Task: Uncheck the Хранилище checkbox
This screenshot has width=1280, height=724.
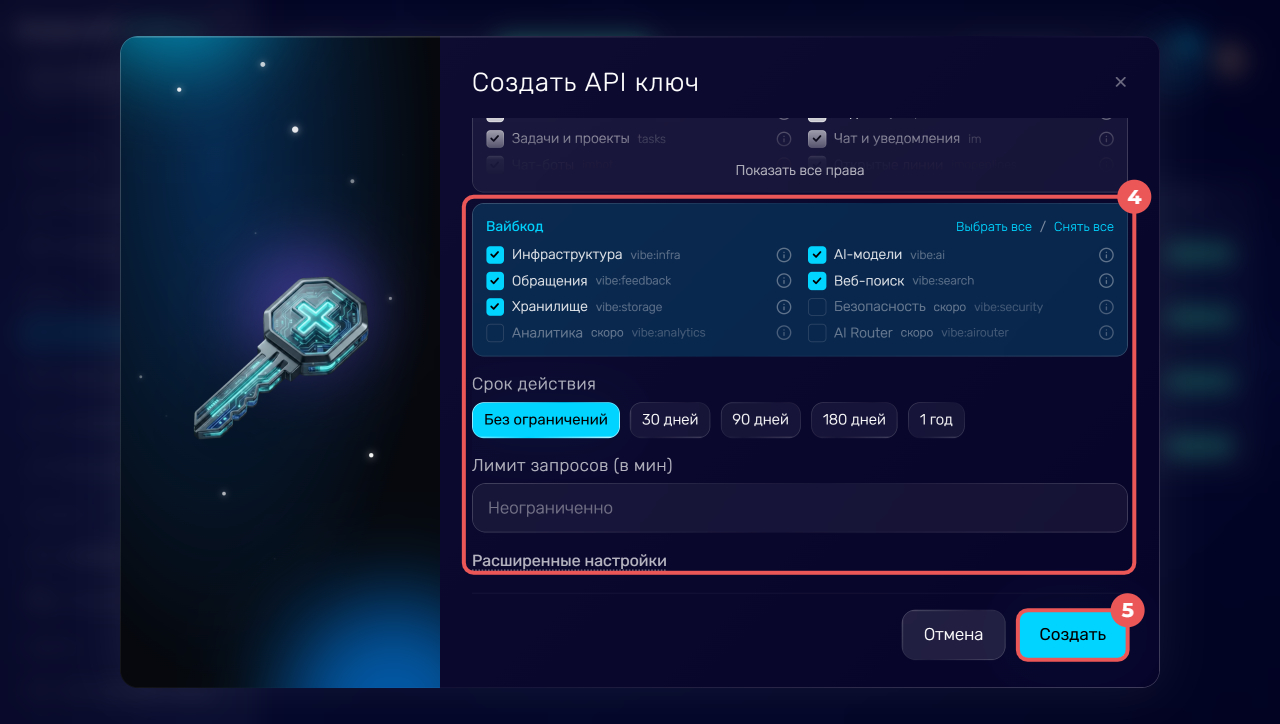Action: pos(495,307)
